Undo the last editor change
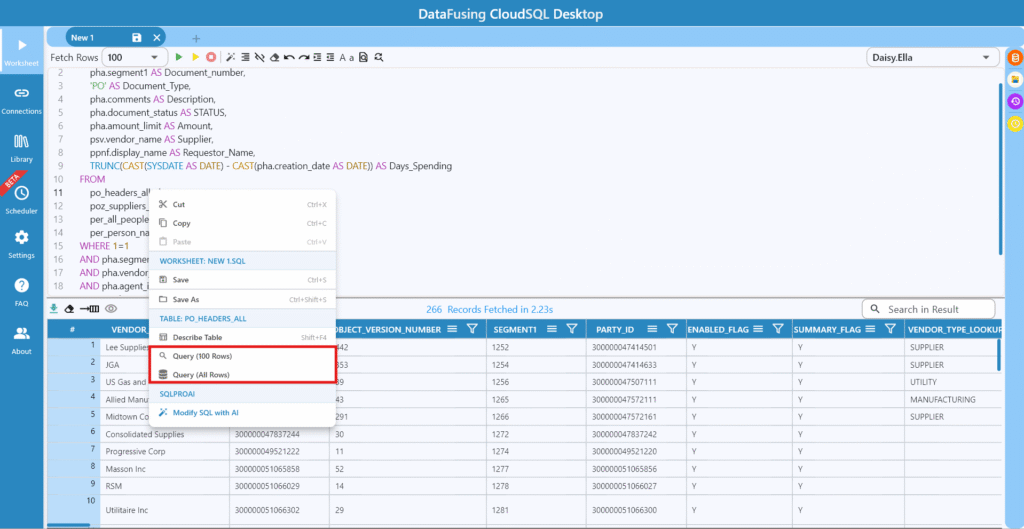 [289, 57]
